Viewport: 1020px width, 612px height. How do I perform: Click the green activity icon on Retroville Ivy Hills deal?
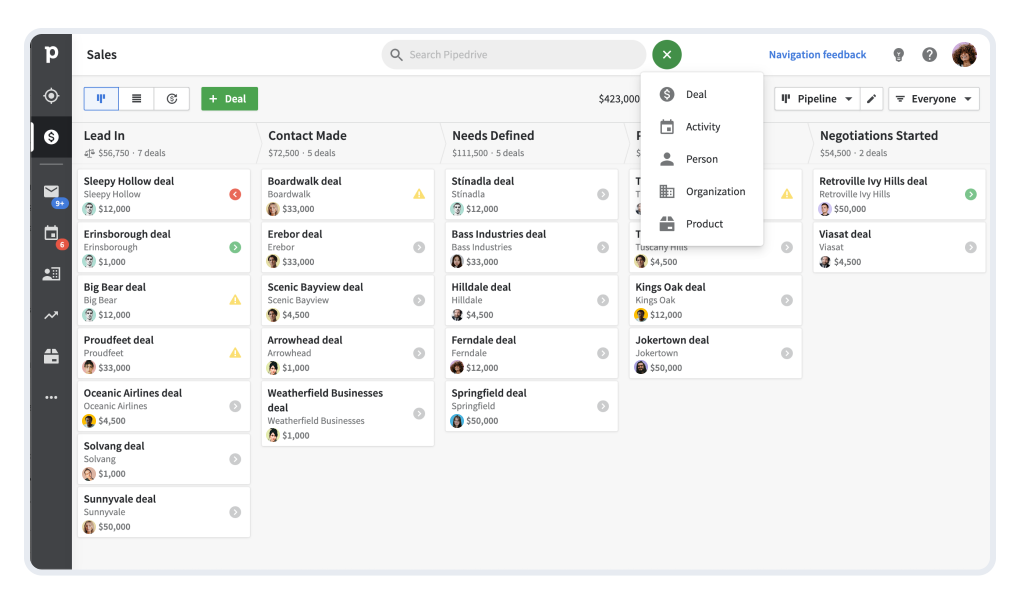971,194
